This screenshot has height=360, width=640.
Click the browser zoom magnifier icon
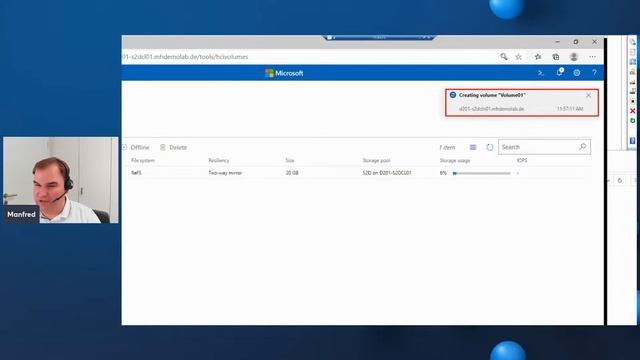(x=504, y=57)
